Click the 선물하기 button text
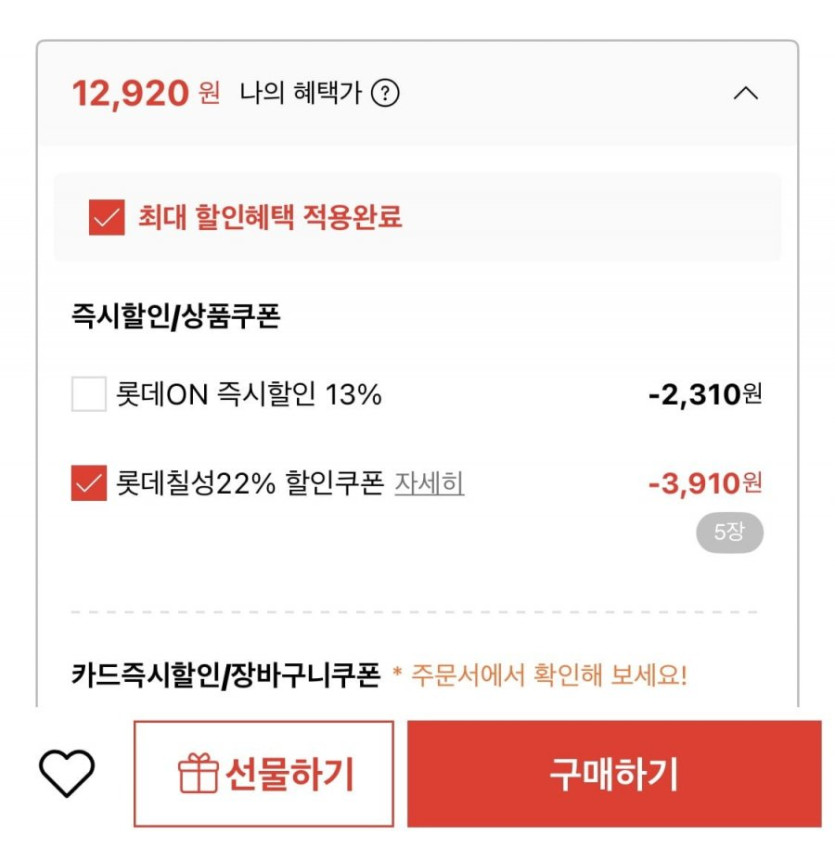This screenshot has height=860, width=835. pyautogui.click(x=289, y=774)
